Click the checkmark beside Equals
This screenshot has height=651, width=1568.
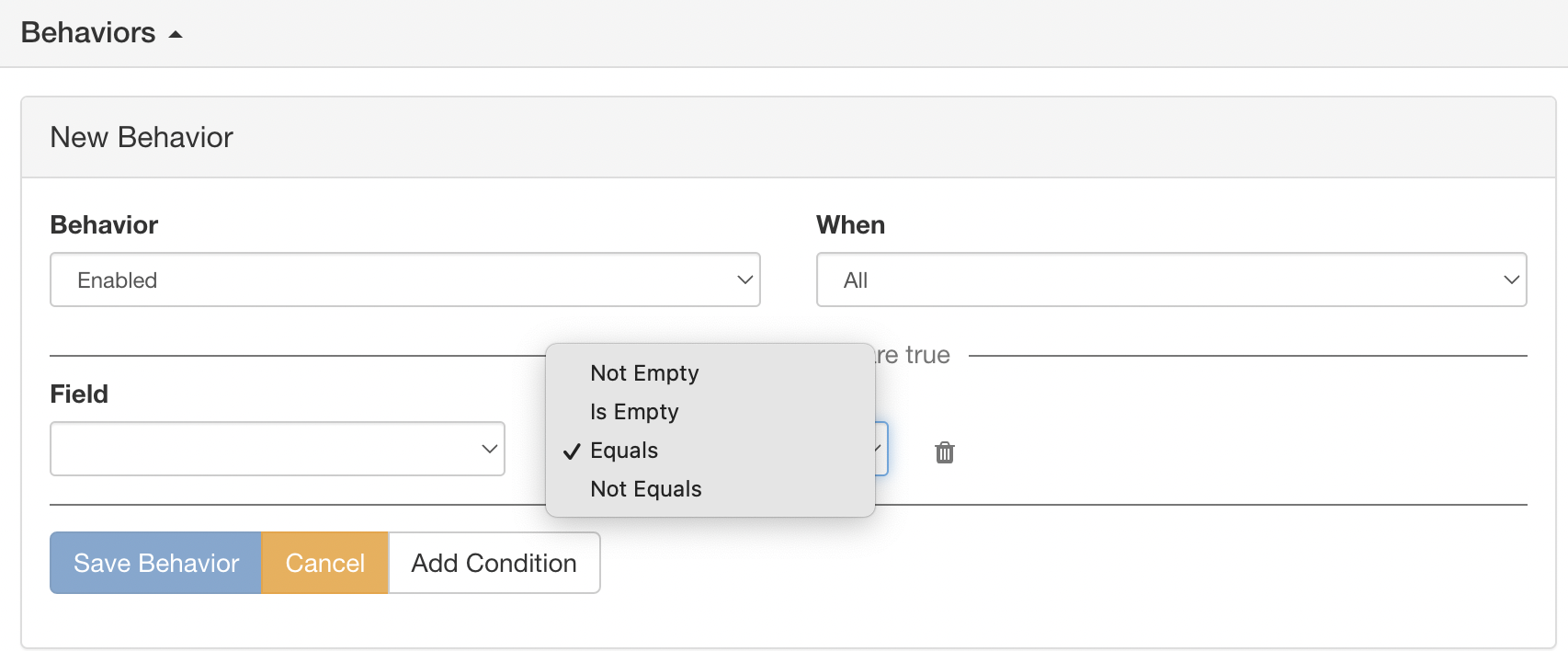click(x=572, y=451)
